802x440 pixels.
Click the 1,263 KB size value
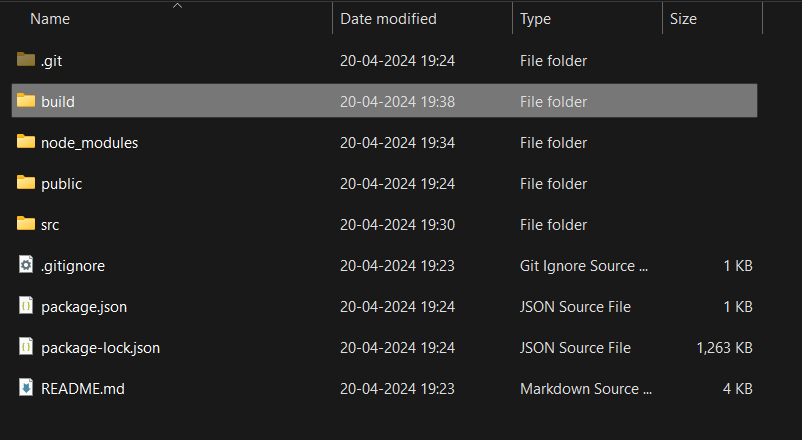(724, 348)
